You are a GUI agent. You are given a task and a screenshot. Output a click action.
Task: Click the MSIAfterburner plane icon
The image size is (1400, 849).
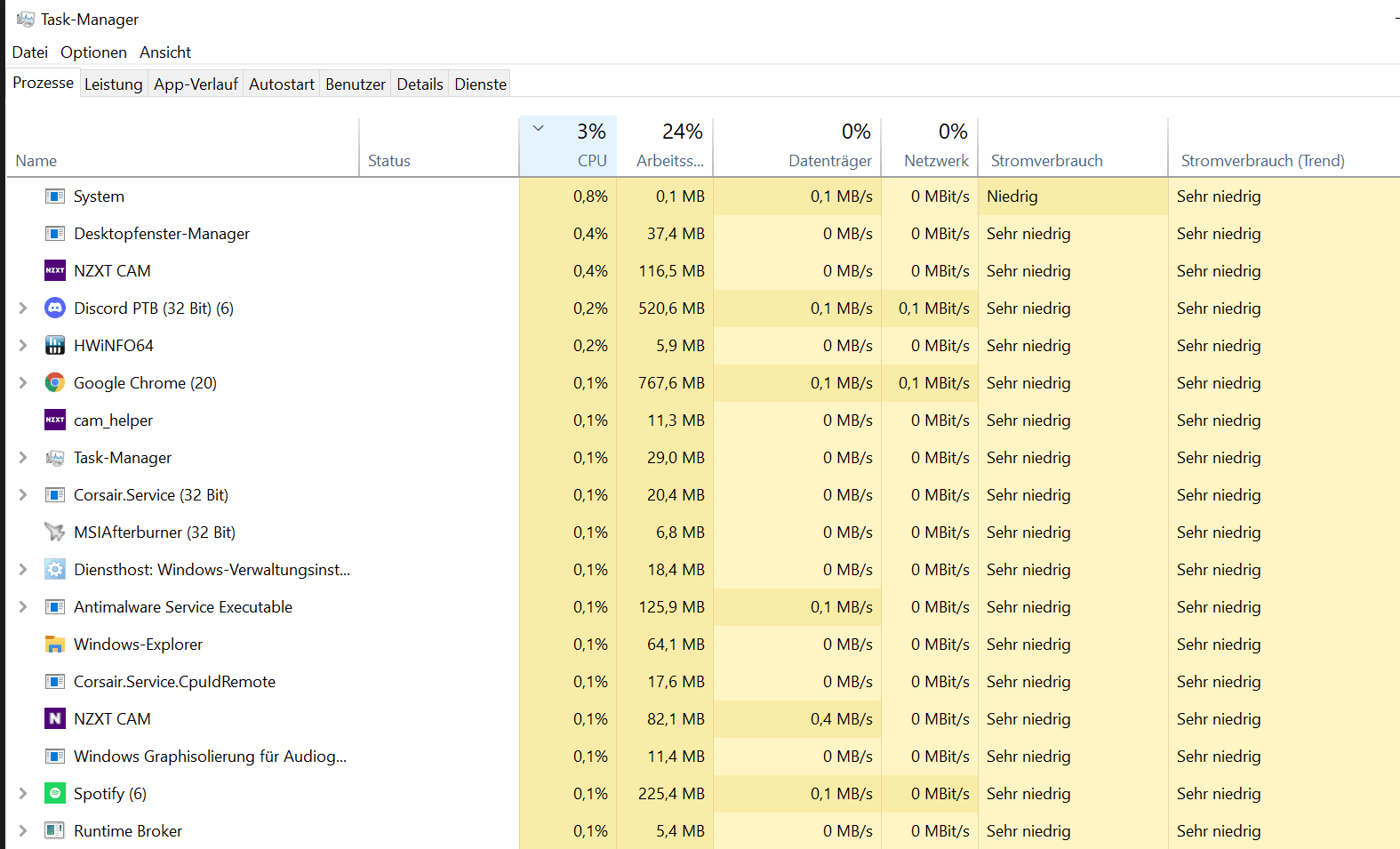[x=55, y=533]
